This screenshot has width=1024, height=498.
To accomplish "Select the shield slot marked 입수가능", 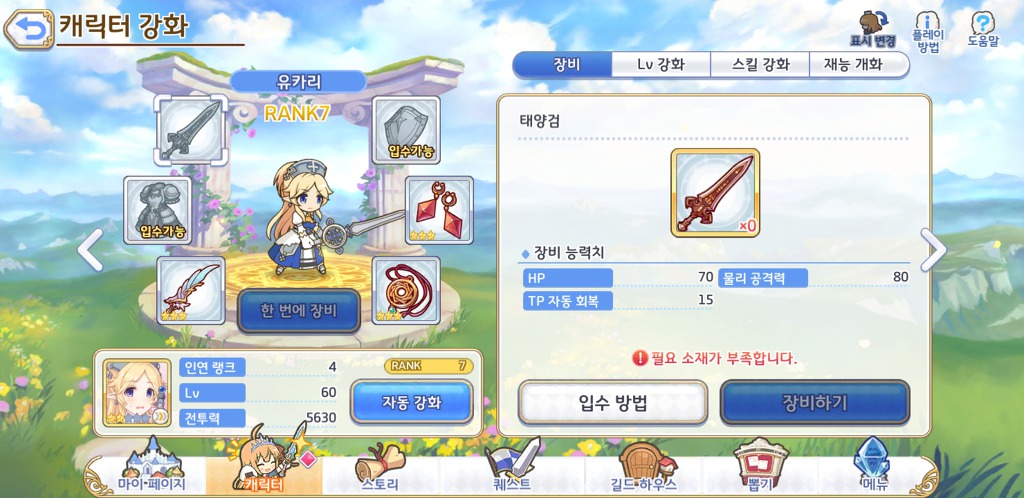I will [x=406, y=130].
